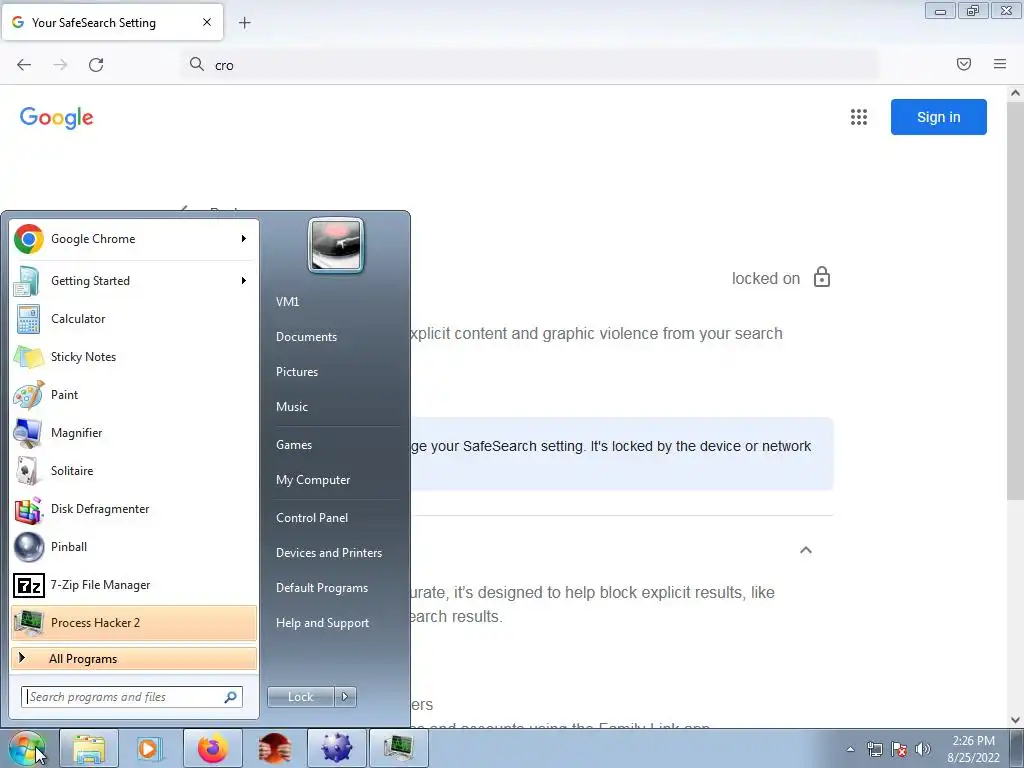
Task: Open the Calculator app icon
Action: pos(28,319)
